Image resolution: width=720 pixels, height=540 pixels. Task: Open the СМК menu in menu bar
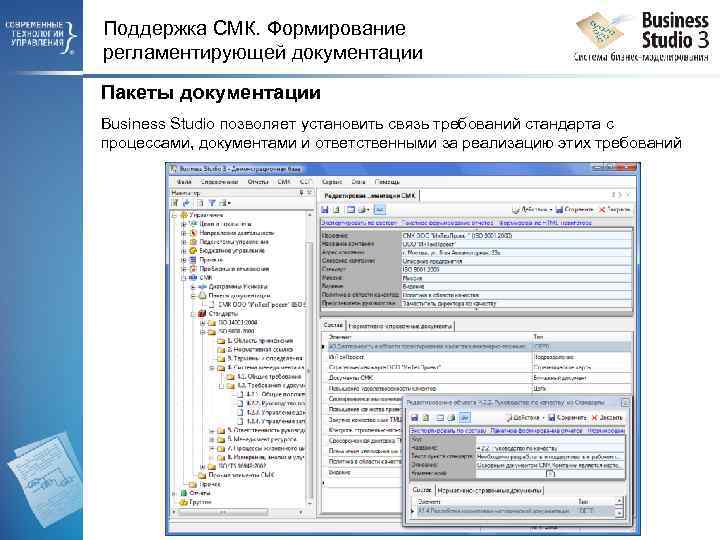[x=284, y=182]
